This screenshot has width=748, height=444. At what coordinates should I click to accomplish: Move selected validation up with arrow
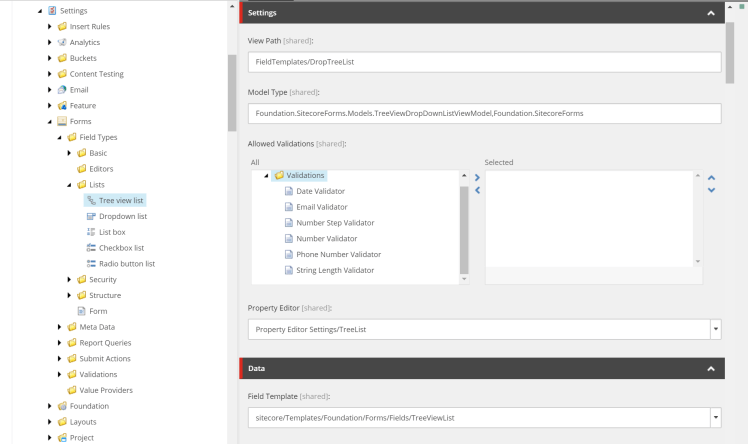[x=711, y=177]
